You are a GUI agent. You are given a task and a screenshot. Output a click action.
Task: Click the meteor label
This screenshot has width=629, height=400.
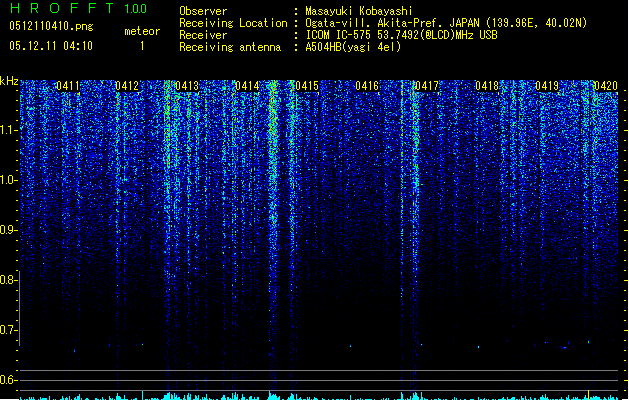click(142, 31)
